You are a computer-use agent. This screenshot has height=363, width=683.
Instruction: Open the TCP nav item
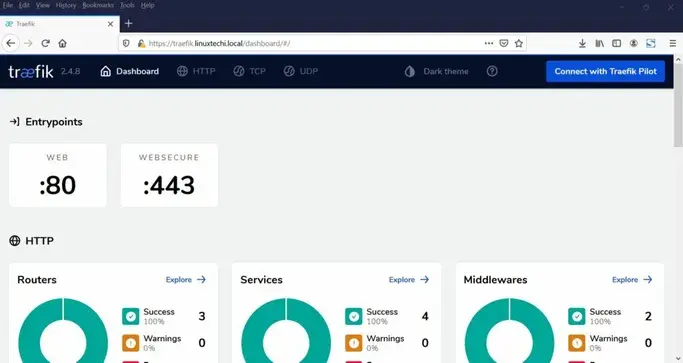click(249, 71)
